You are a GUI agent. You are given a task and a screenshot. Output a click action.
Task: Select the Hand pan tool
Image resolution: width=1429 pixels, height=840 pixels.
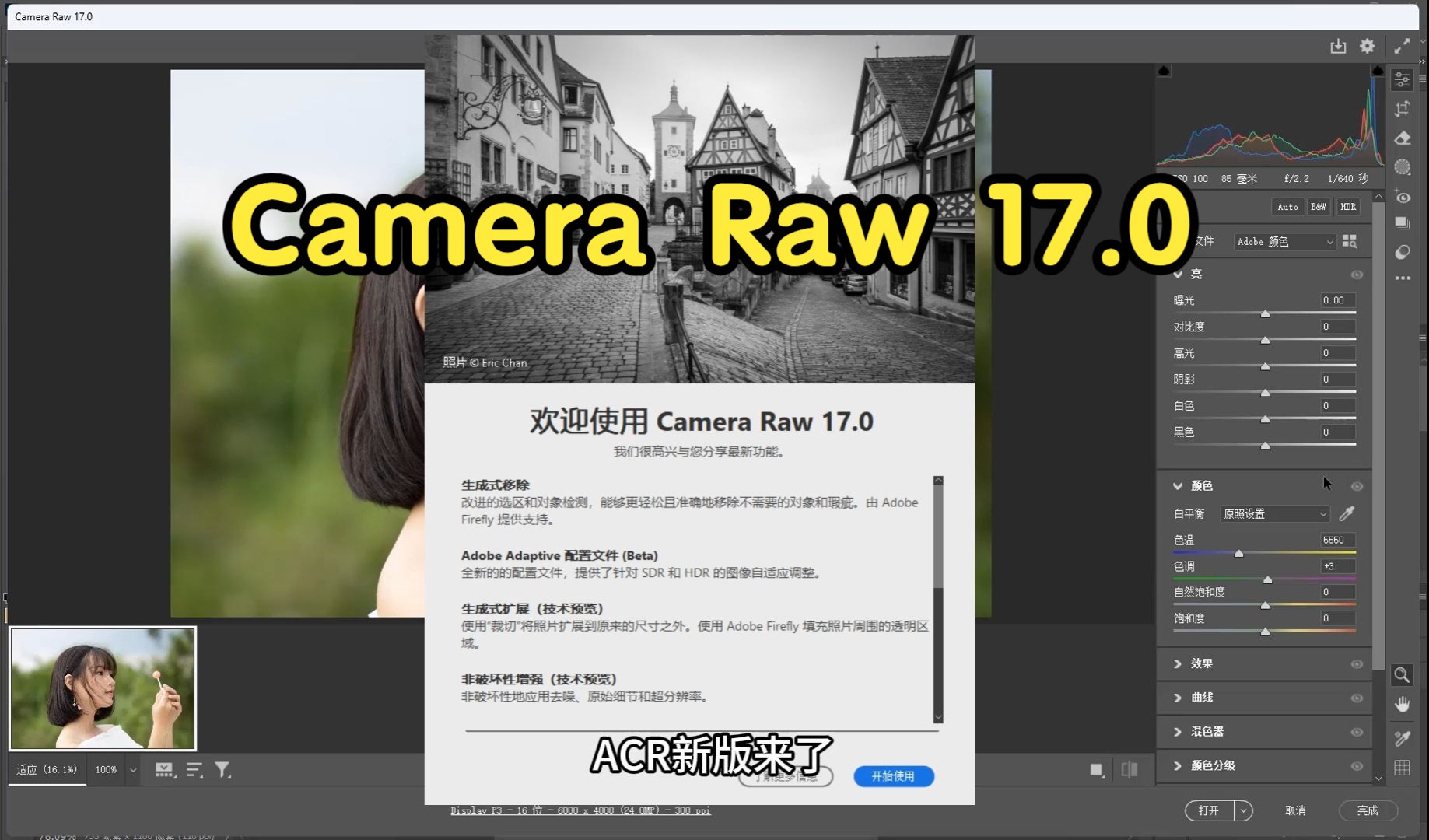1403,705
